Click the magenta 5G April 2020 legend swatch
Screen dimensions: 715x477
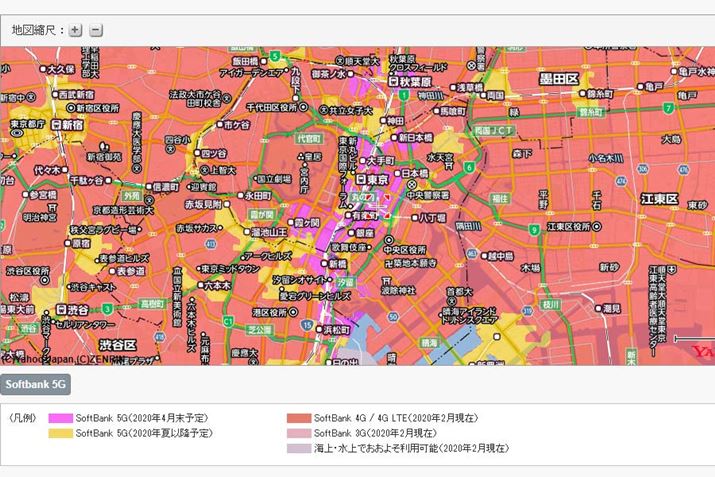coord(61,418)
